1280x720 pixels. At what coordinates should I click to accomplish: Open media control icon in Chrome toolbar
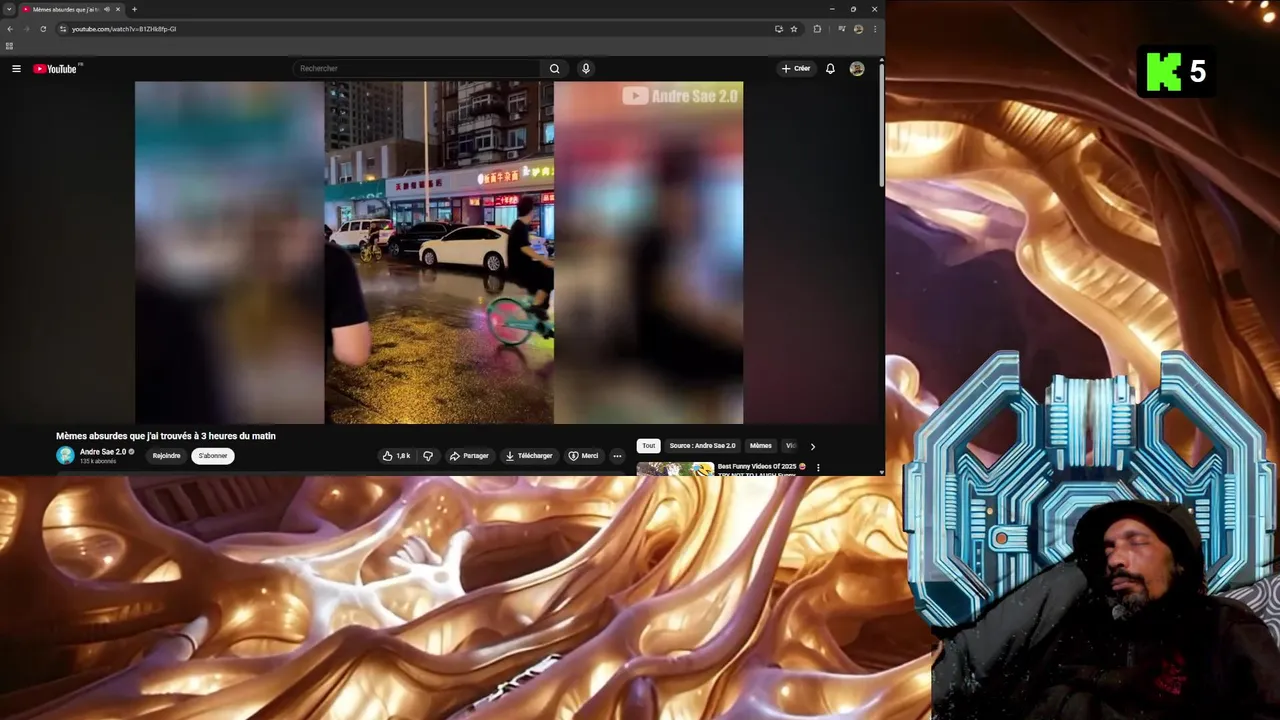[841, 29]
